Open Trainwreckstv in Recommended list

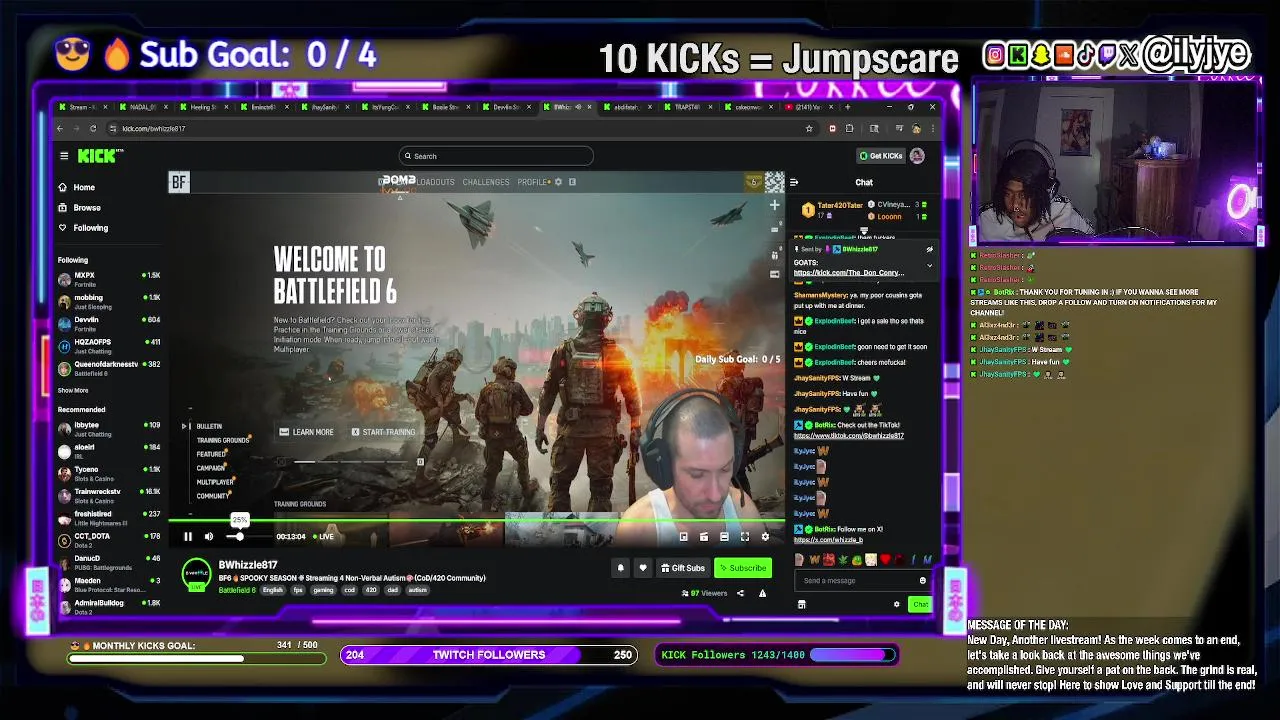pos(108,495)
